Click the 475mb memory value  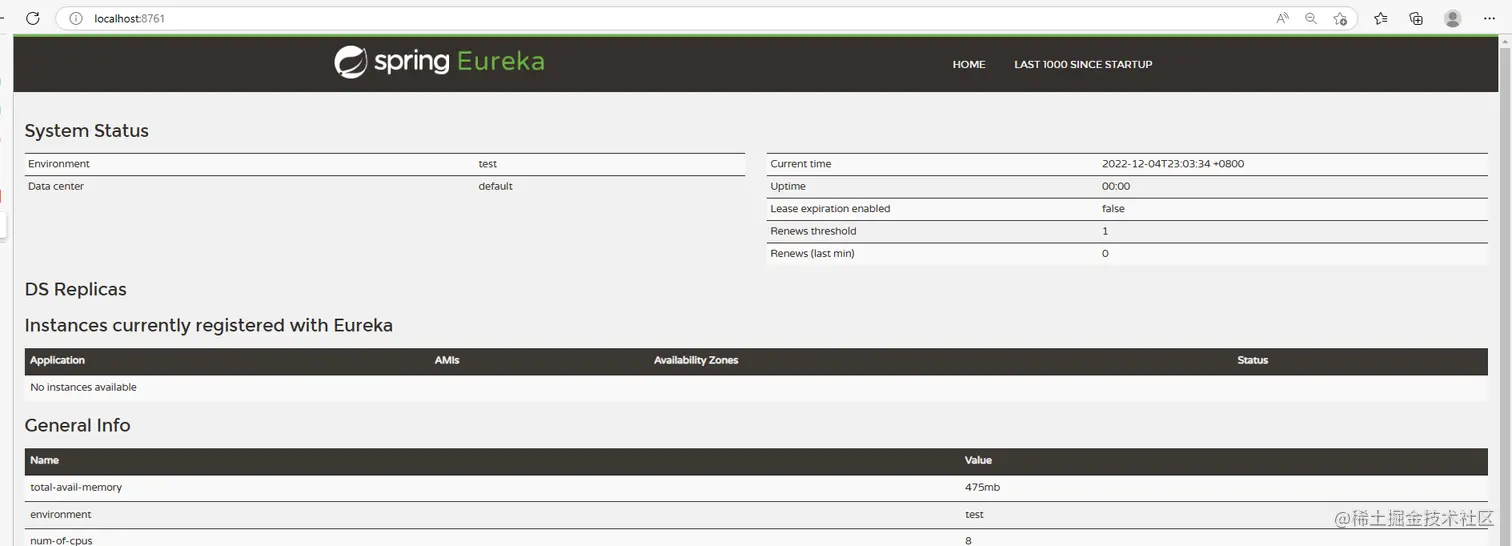click(982, 487)
